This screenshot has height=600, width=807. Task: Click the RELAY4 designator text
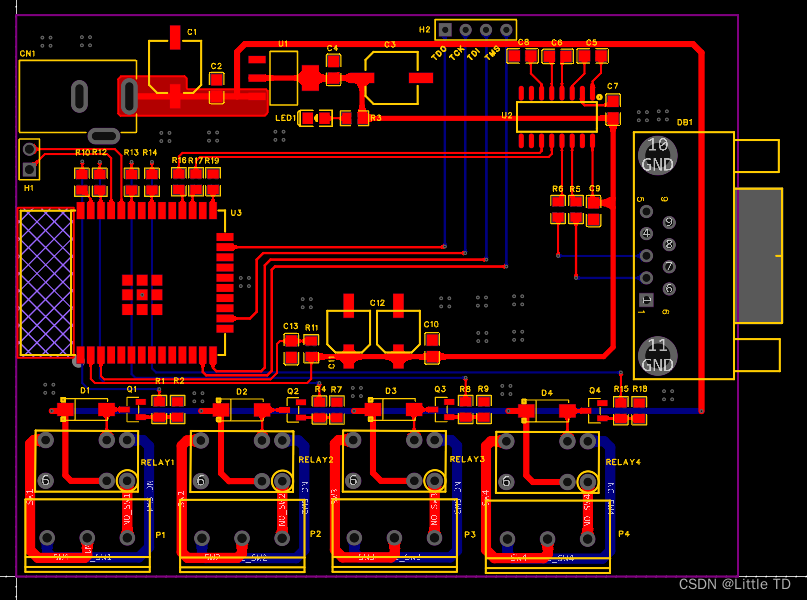[x=623, y=462]
